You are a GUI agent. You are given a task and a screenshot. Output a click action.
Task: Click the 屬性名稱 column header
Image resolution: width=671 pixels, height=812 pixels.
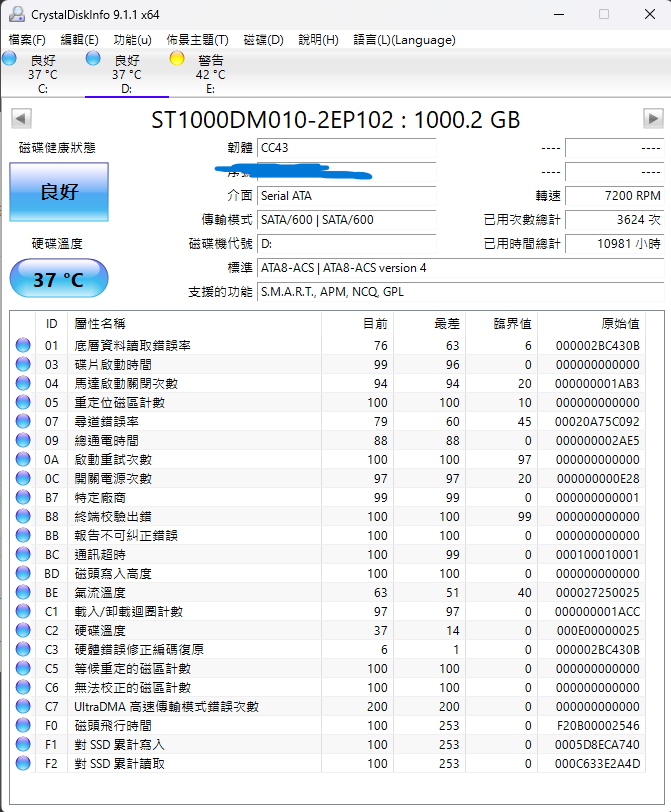[x=194, y=324]
